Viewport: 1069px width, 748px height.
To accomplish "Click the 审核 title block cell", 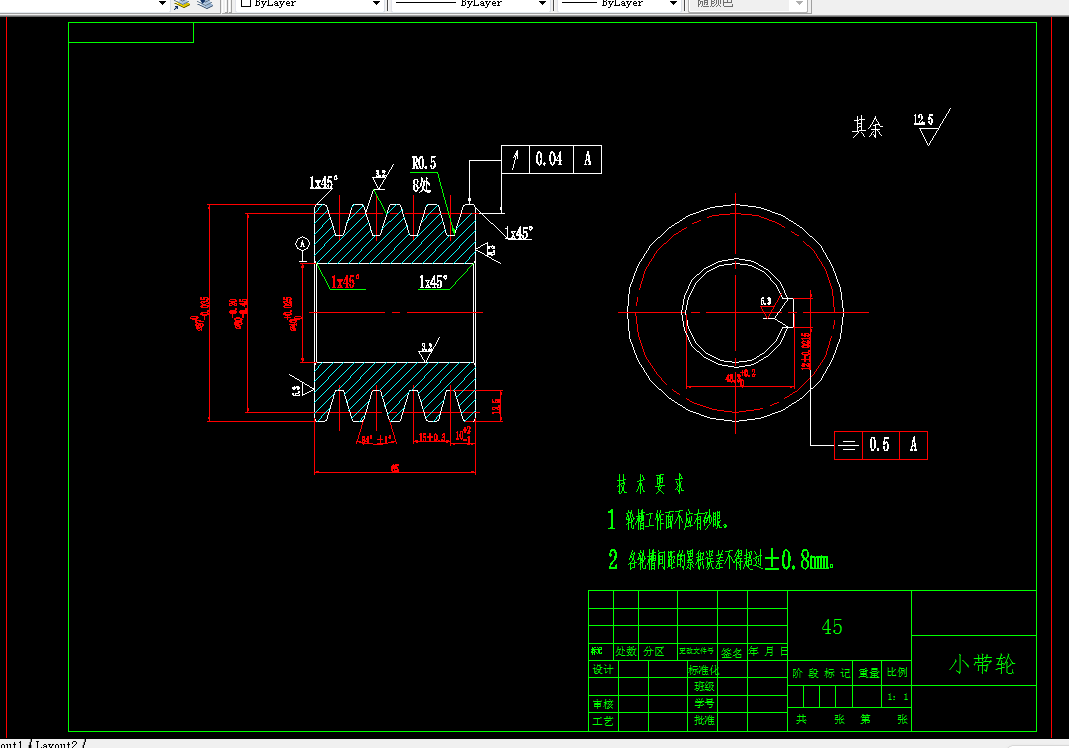I will click(x=603, y=704).
